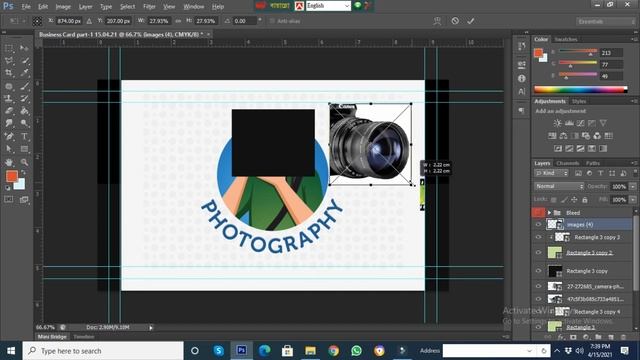Switch to the Styles tab
Screen dimensions: 640x360
[x=579, y=101]
